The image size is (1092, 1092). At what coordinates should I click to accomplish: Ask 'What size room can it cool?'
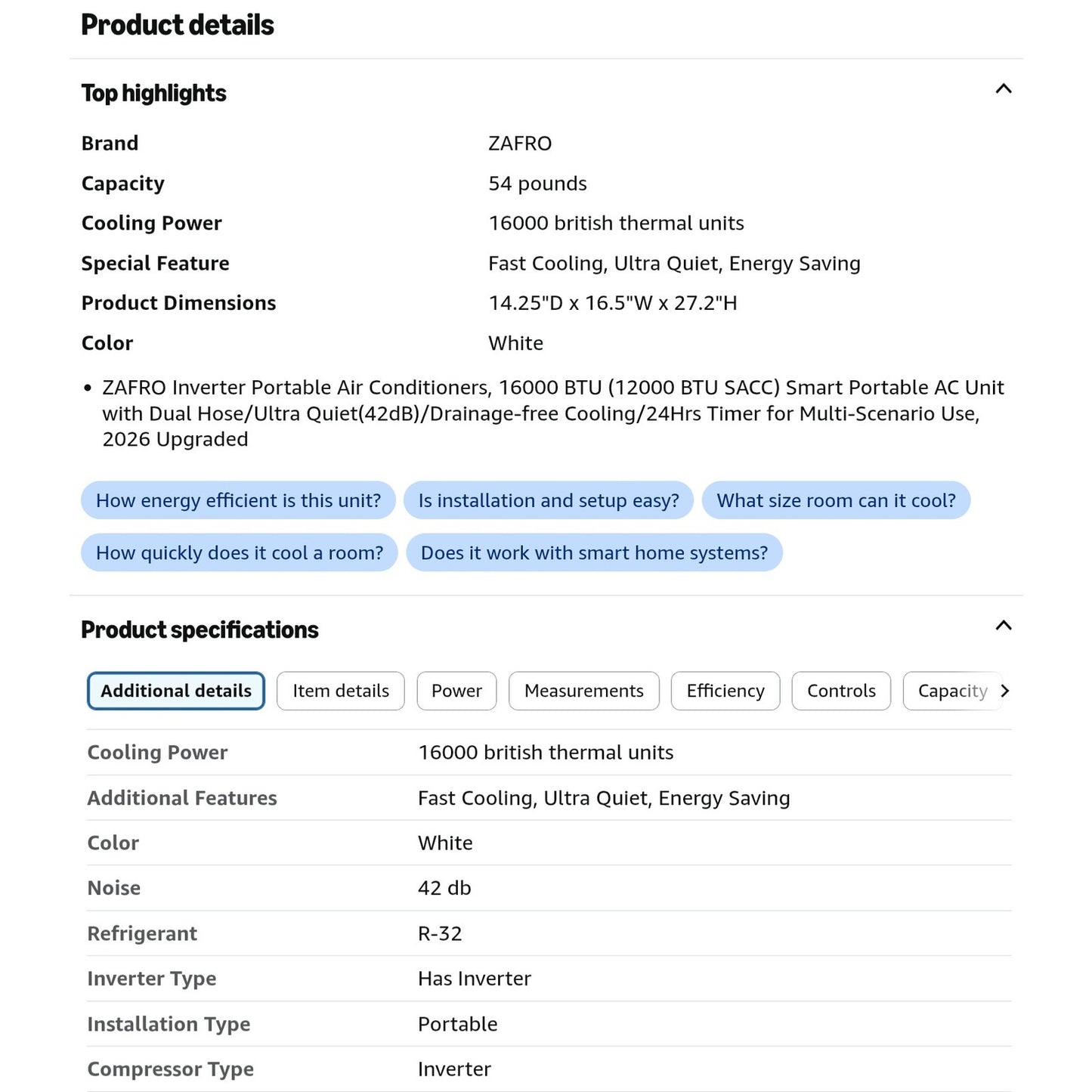(836, 500)
